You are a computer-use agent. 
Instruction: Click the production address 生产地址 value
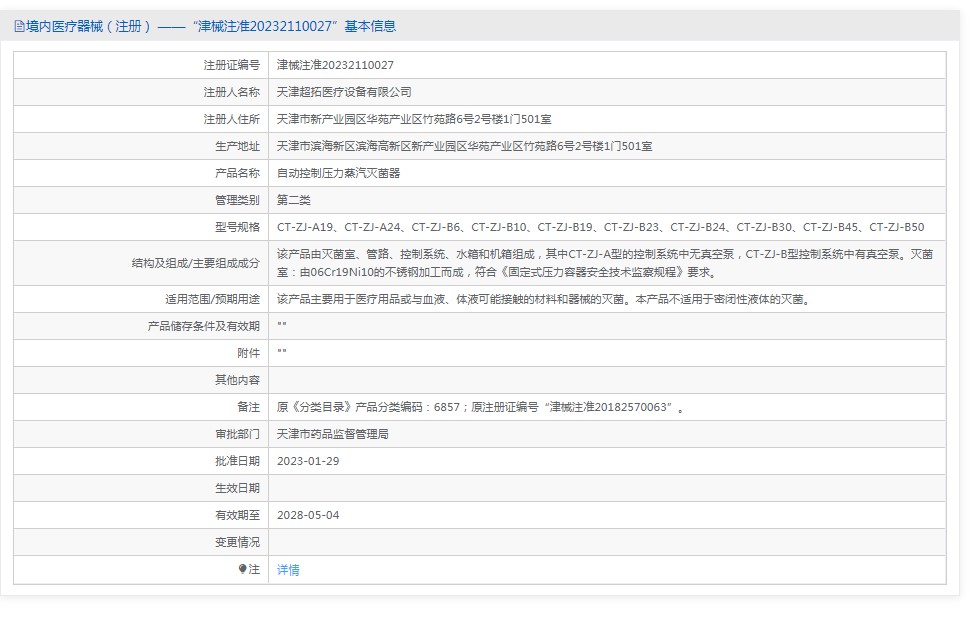click(x=464, y=146)
